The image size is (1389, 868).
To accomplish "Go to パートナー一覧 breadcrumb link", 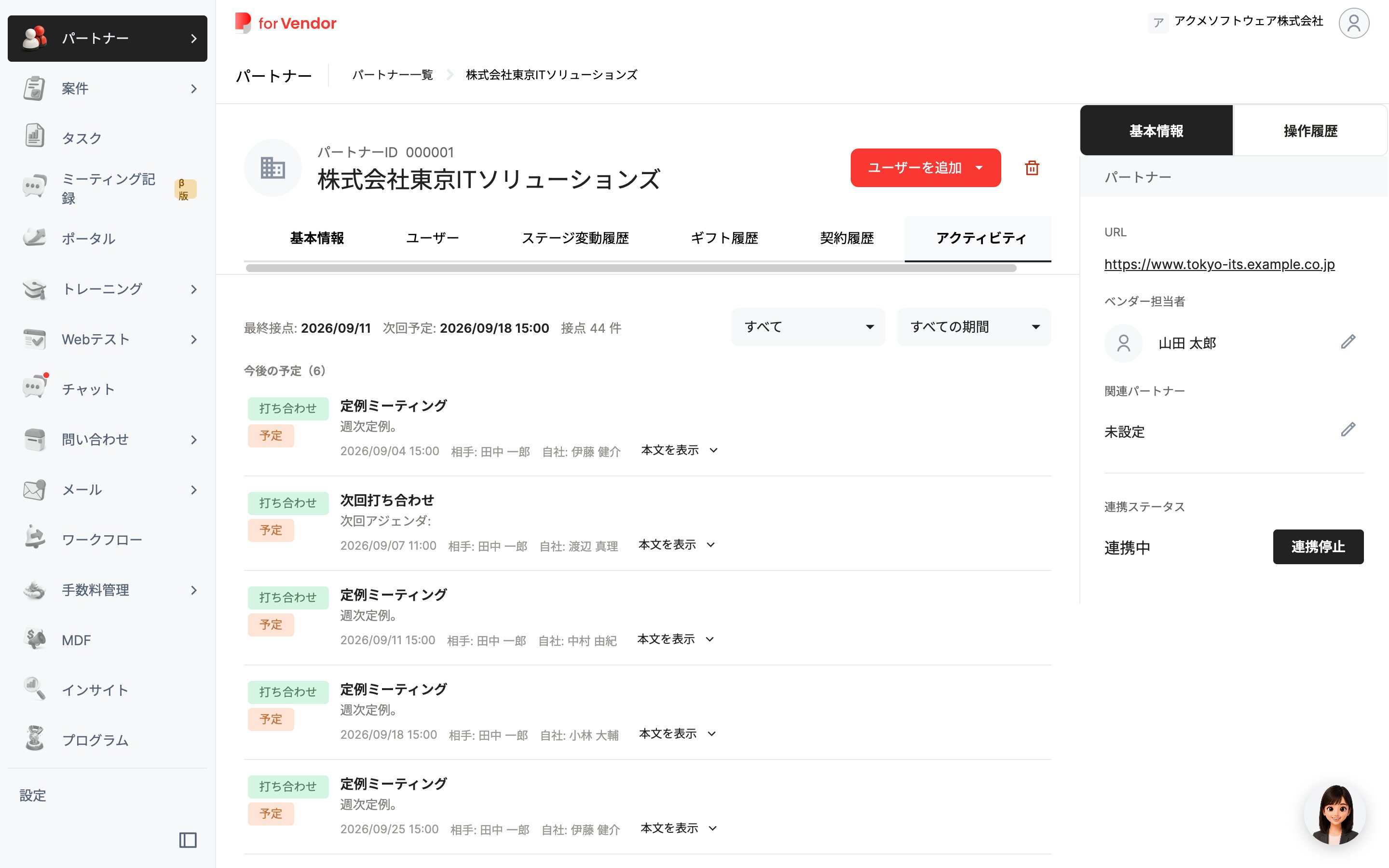I will pyautogui.click(x=392, y=75).
